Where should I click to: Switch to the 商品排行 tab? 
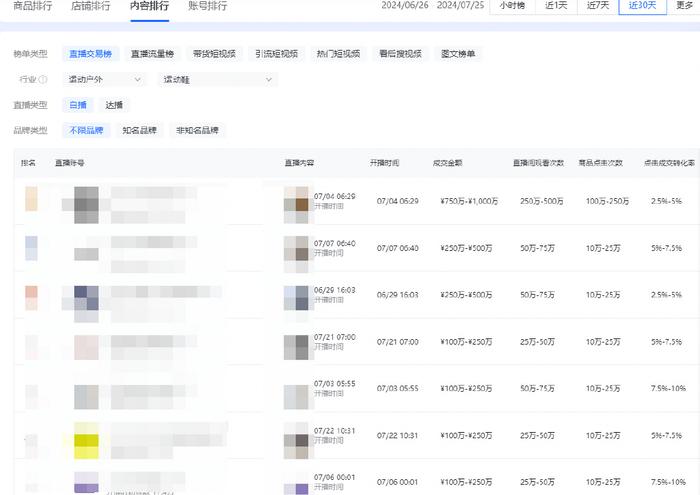32,6
